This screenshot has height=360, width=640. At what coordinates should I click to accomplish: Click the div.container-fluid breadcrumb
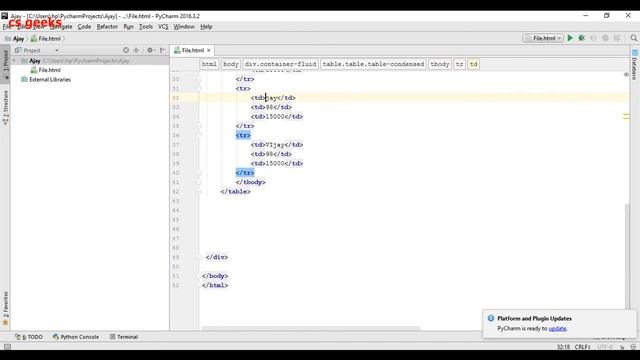coord(280,64)
